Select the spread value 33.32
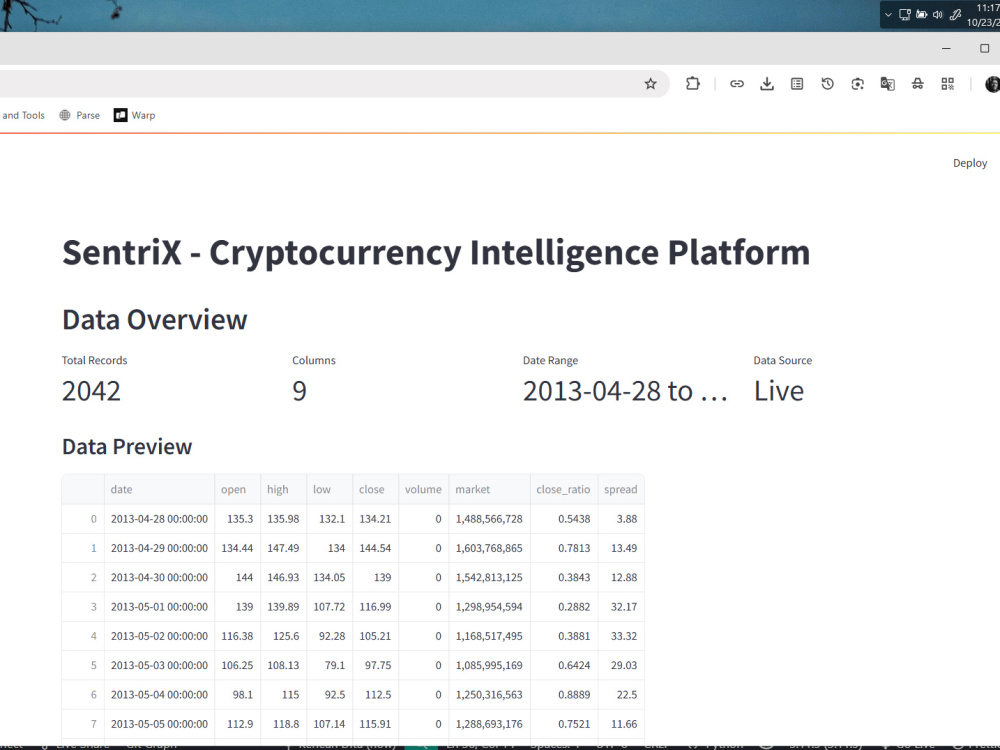Viewport: 1000px width, 750px height. (x=621, y=636)
